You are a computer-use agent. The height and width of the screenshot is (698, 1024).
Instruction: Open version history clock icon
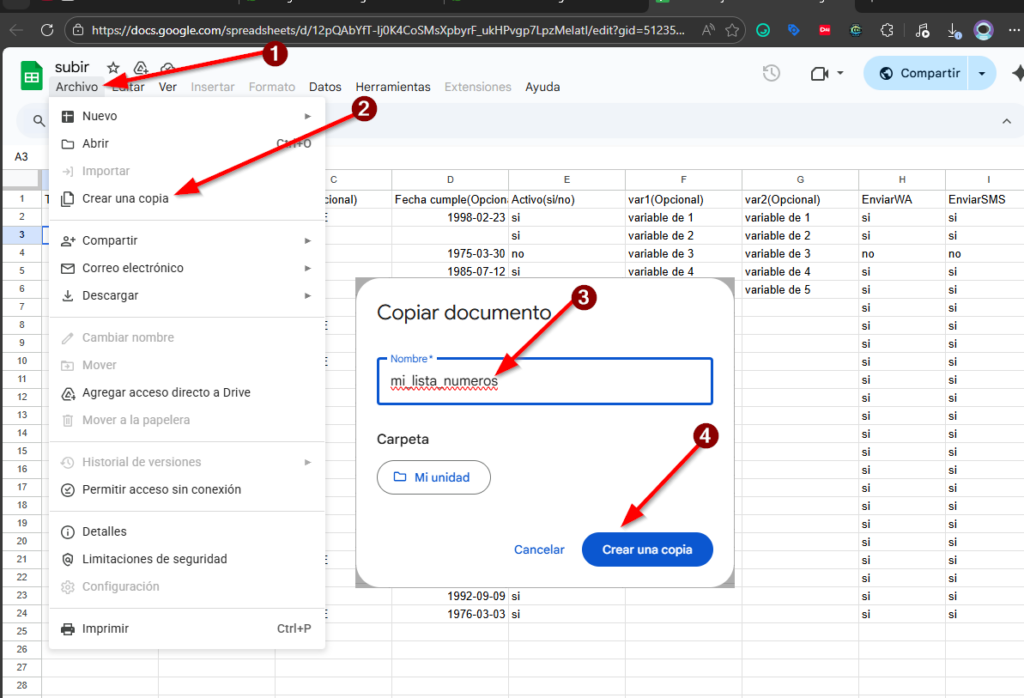click(x=771, y=73)
